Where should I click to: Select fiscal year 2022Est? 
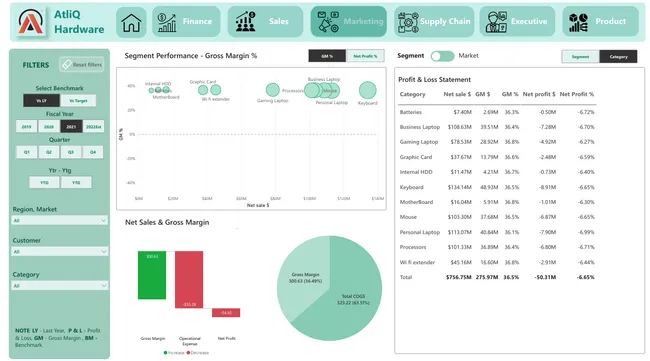tap(93, 126)
